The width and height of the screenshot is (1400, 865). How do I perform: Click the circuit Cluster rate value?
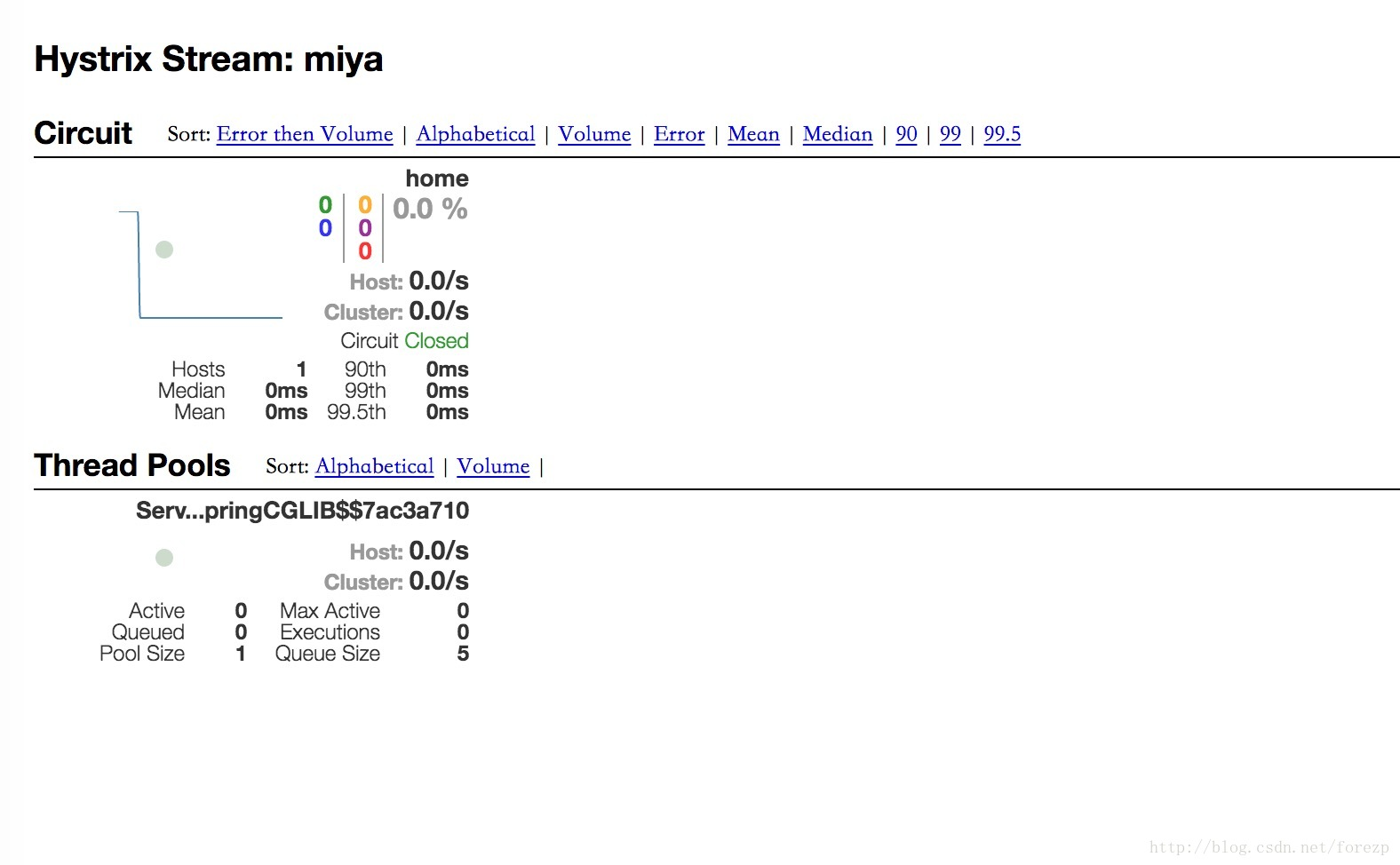tap(439, 312)
